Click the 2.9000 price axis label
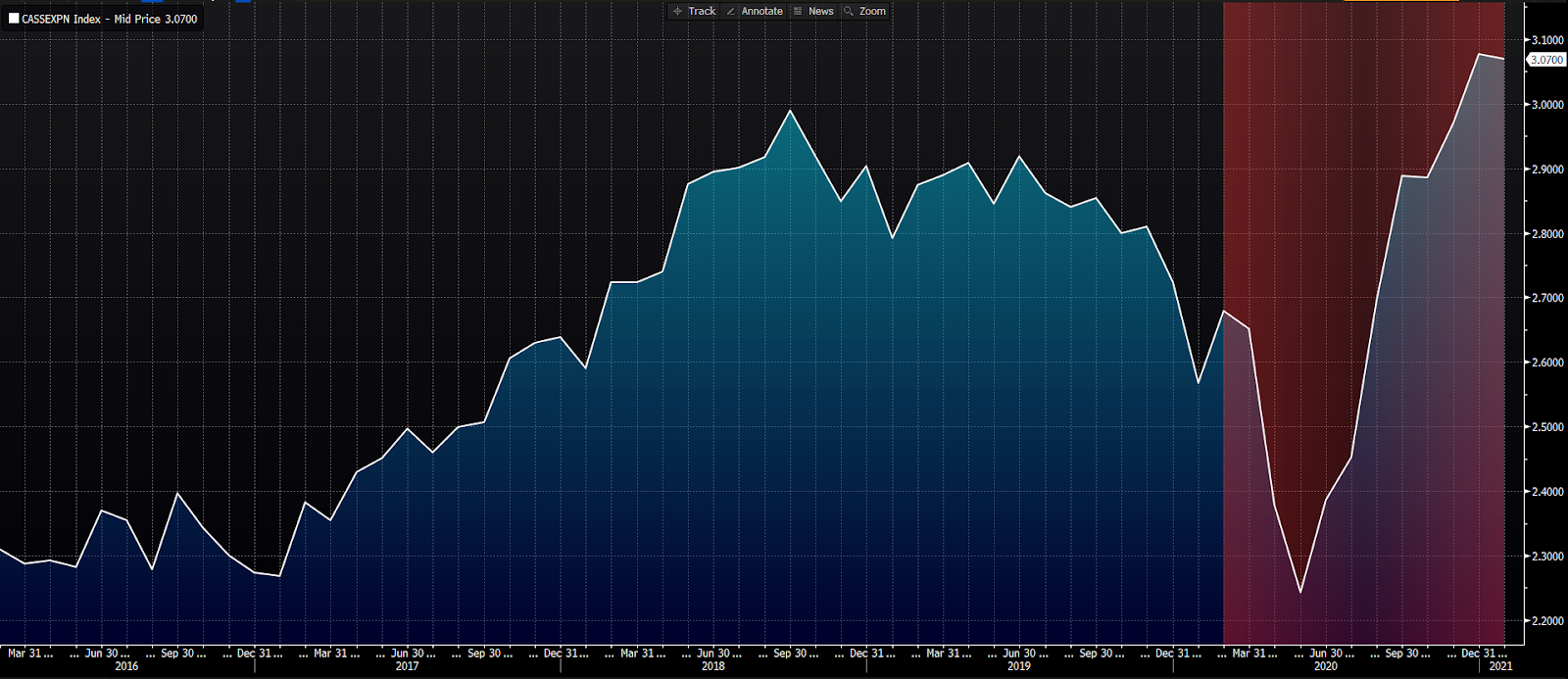Image resolution: width=1568 pixels, height=679 pixels. click(1547, 170)
